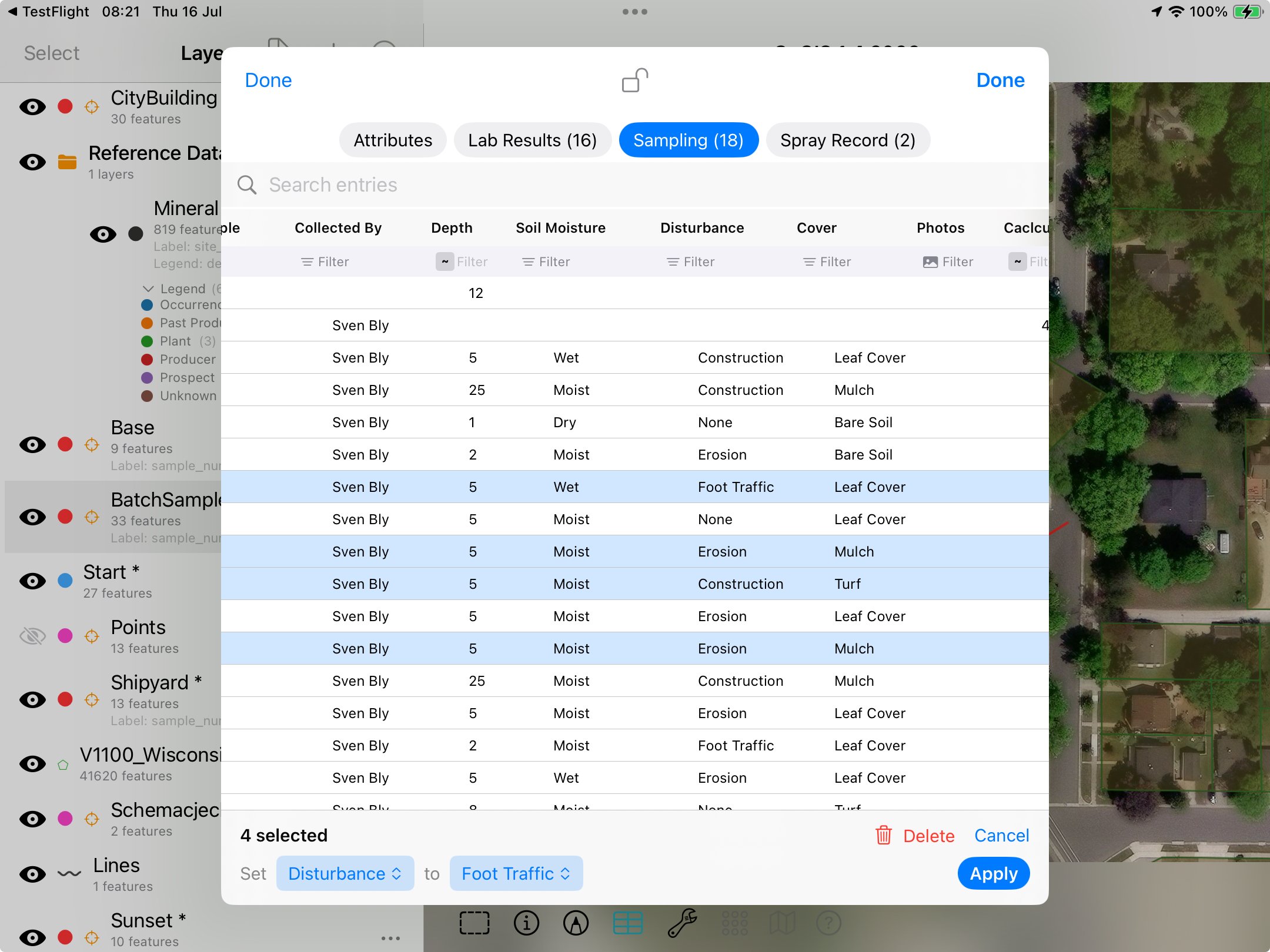The image size is (1270, 952).
Task: Open Depth column filter operator
Action: [x=444, y=262]
